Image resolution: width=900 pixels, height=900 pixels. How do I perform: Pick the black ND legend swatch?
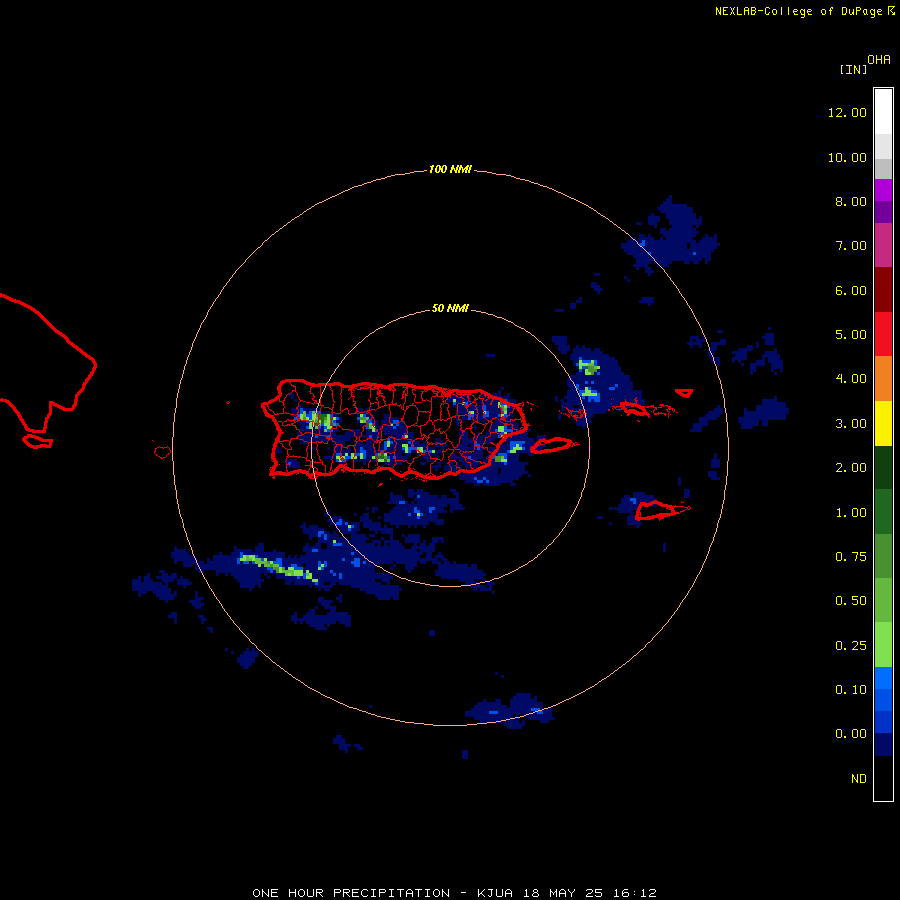click(x=883, y=778)
